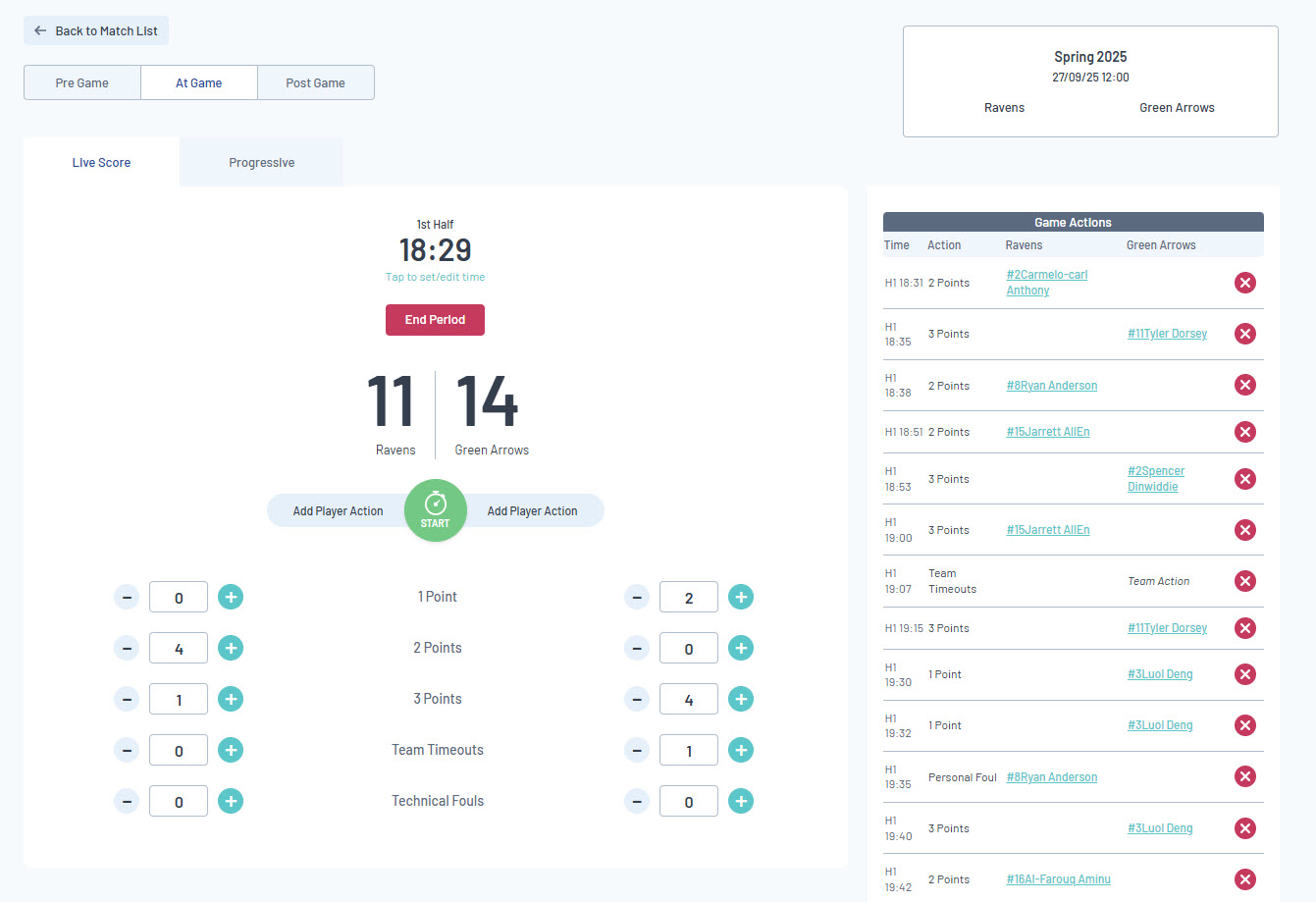This screenshot has height=902, width=1316.
Task: Remove Spencer Dinwiddie's 3 Points action
Action: [x=1245, y=479]
